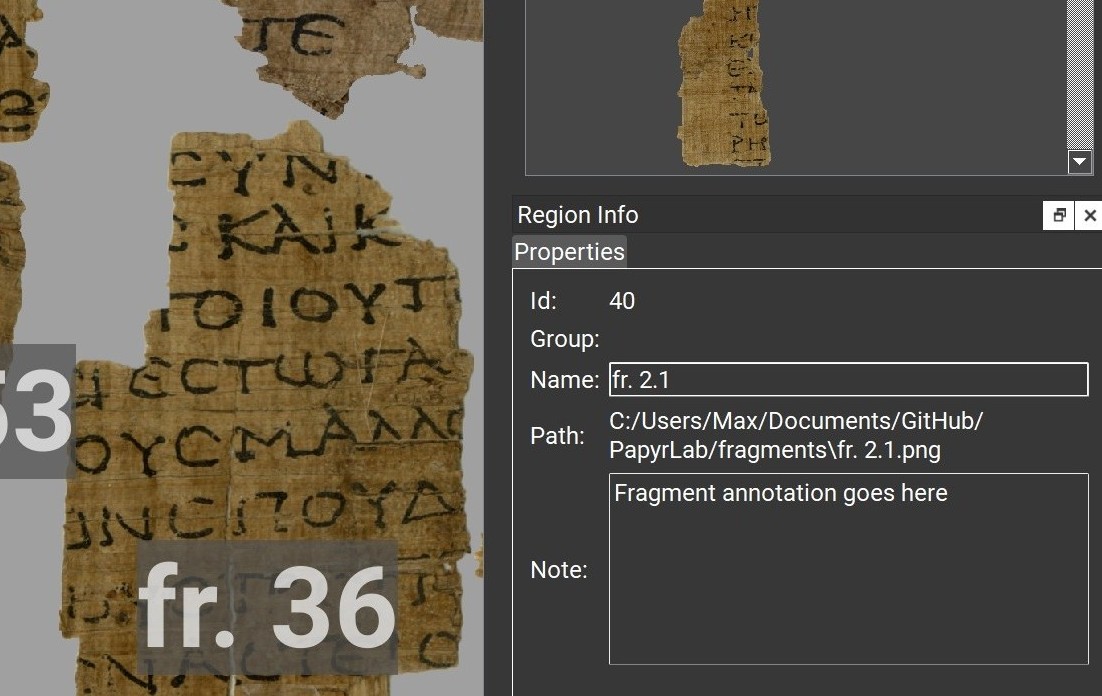Switch to the Properties tab
This screenshot has height=696, width=1102.
569,252
